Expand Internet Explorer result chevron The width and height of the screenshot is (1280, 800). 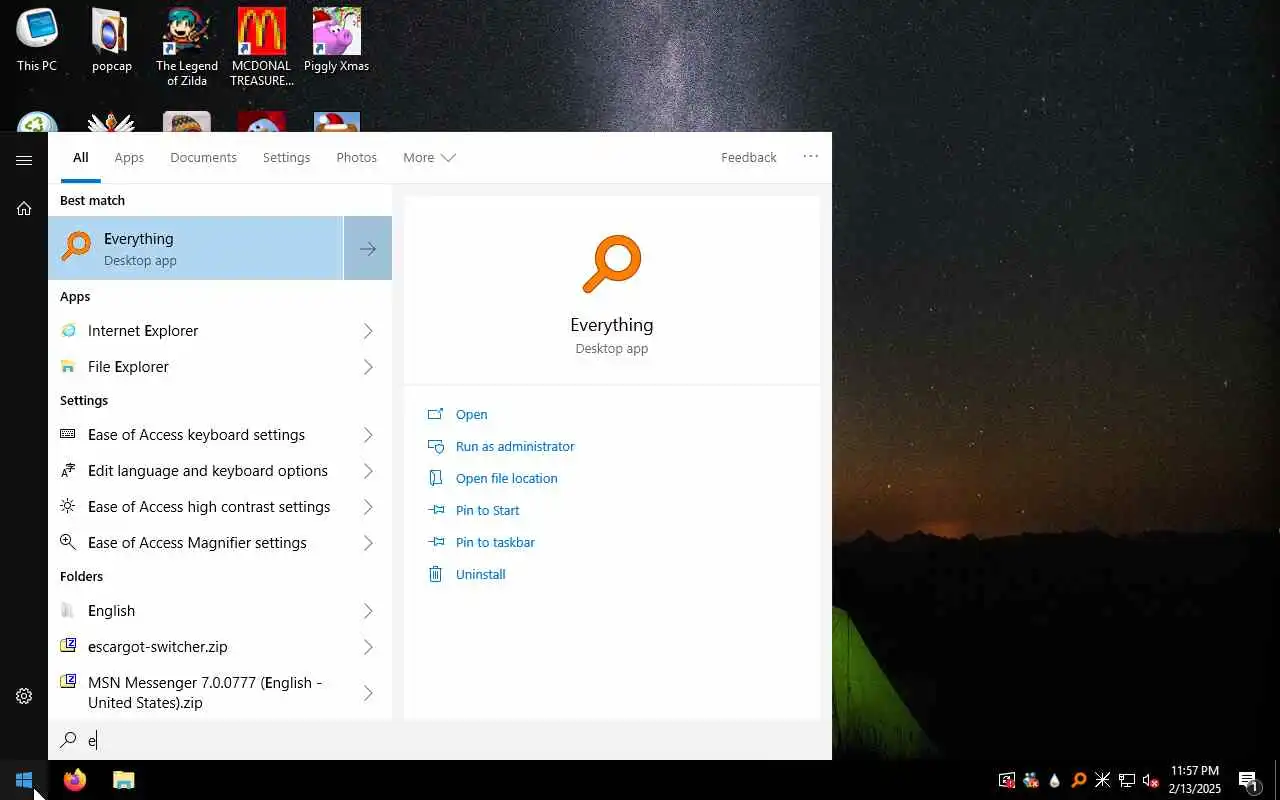tap(368, 331)
